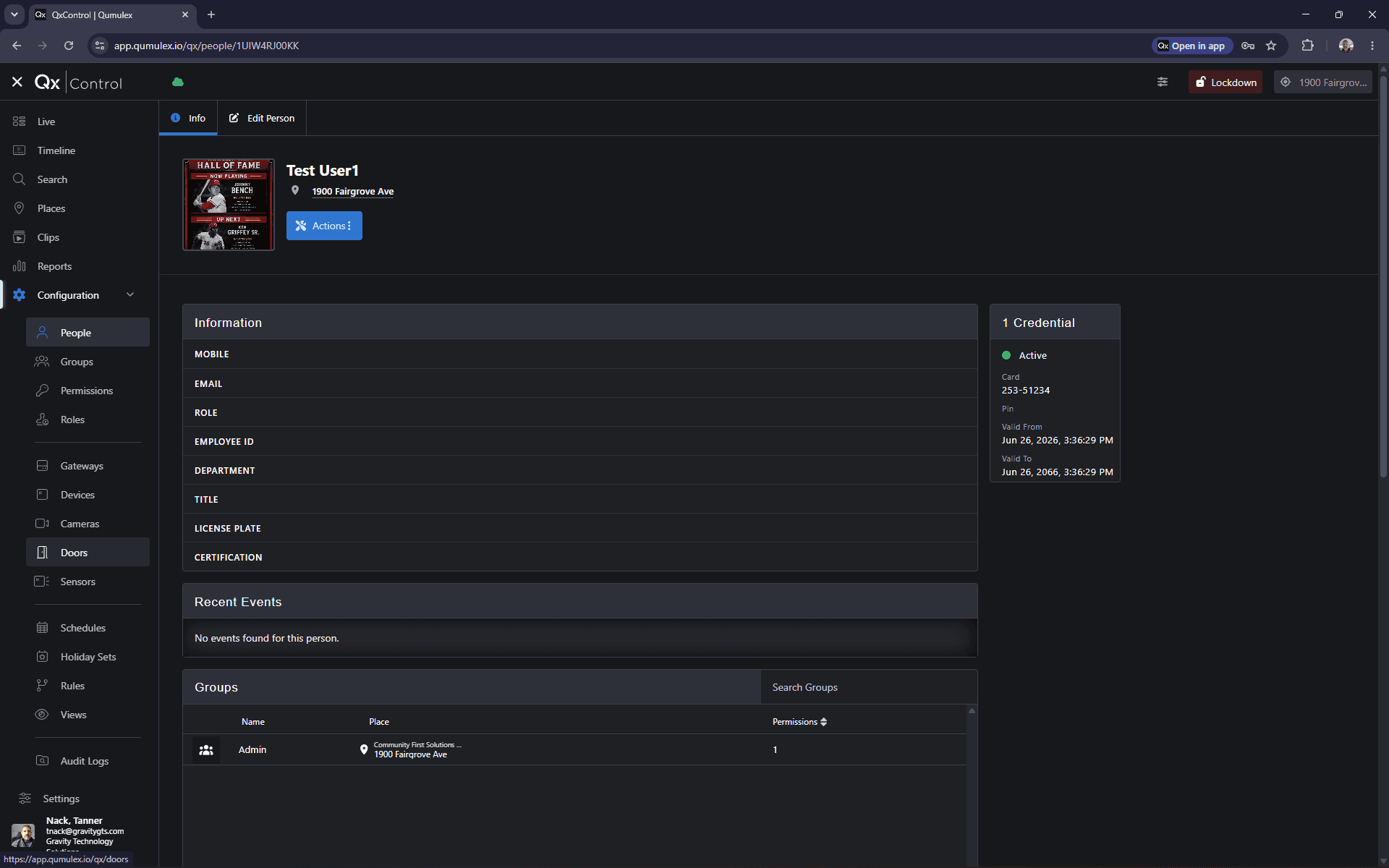Open Schedules configuration page

(88, 628)
